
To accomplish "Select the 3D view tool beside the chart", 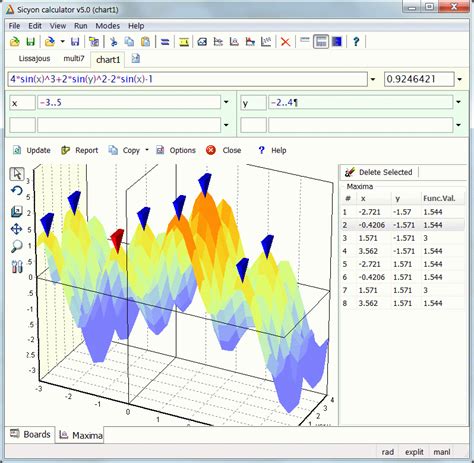I will [17, 211].
